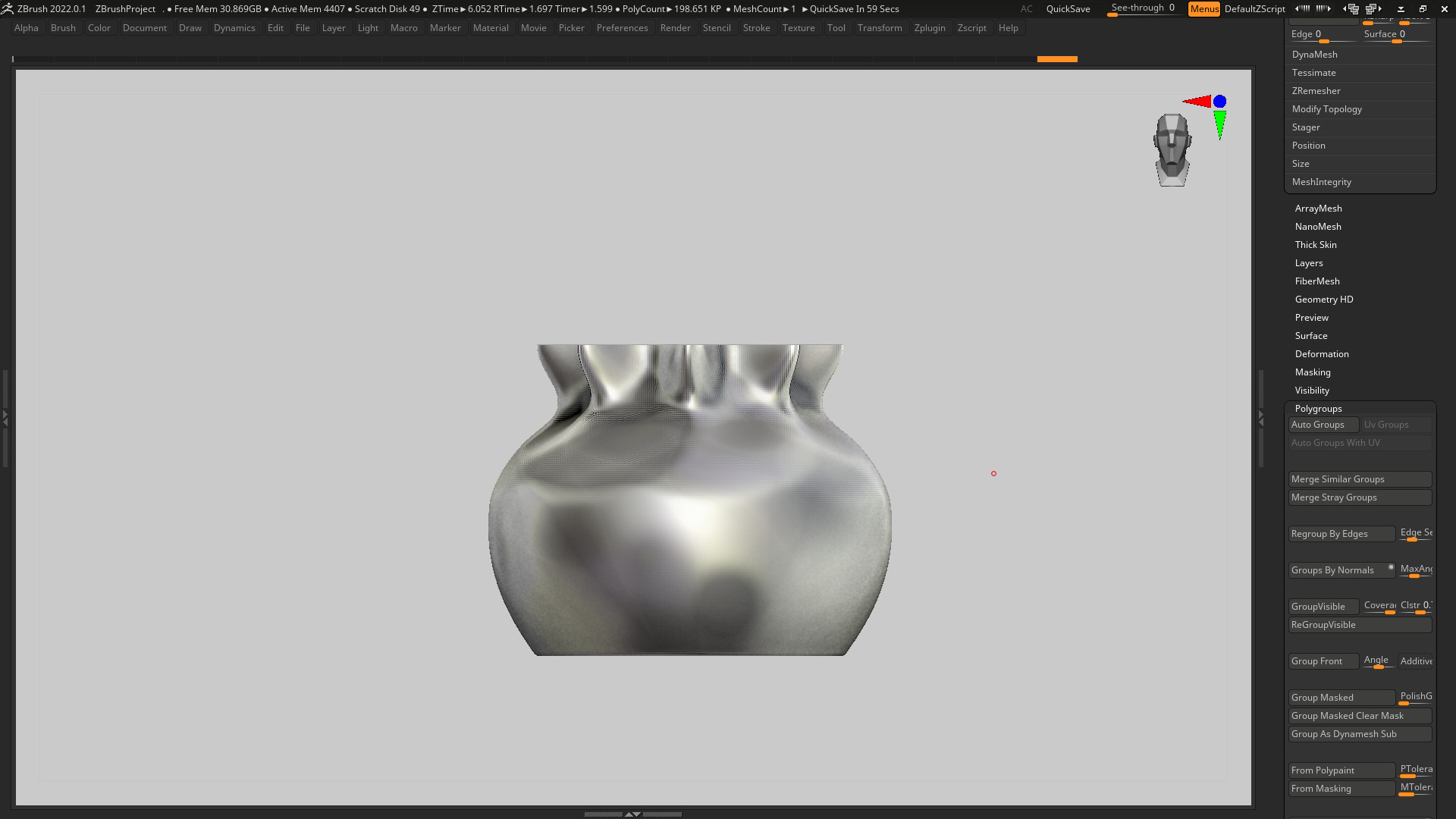1456x819 pixels.
Task: Click the dot option on Groups By Normals
Action: pos(1391,566)
